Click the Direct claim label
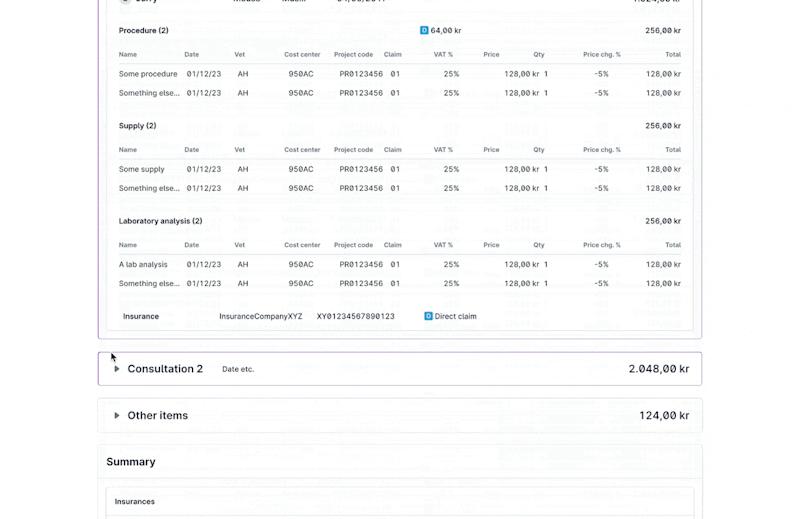 [455, 316]
